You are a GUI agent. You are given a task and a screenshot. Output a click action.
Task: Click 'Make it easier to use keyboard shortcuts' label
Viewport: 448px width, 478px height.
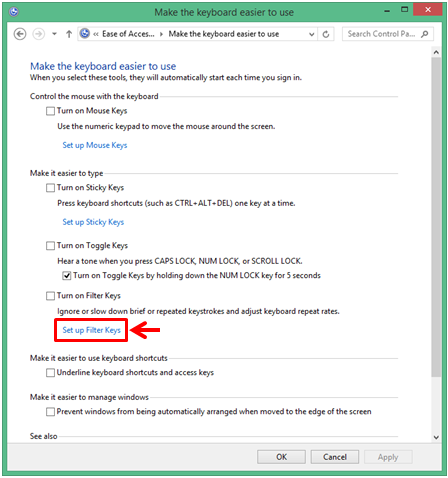click(x=99, y=358)
